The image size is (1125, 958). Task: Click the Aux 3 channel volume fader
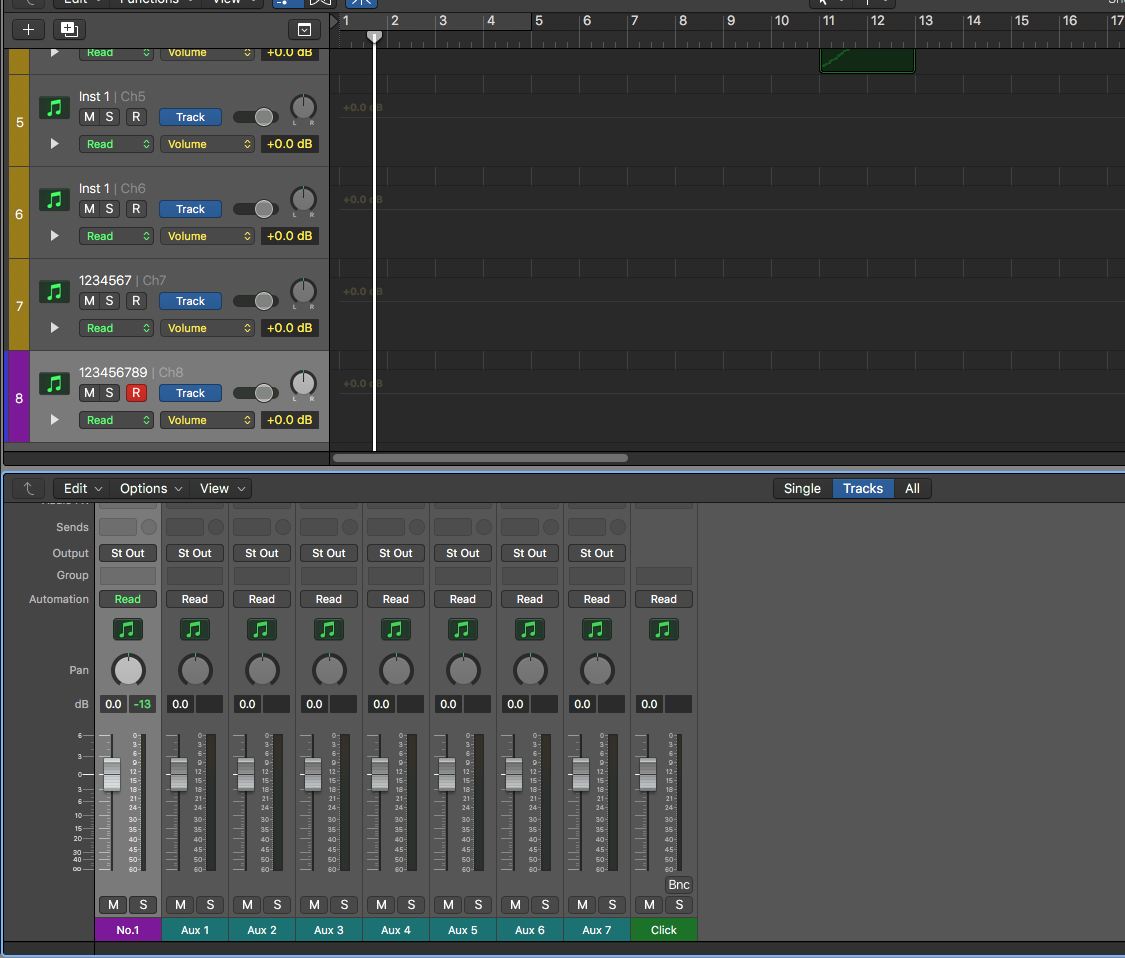[313, 774]
